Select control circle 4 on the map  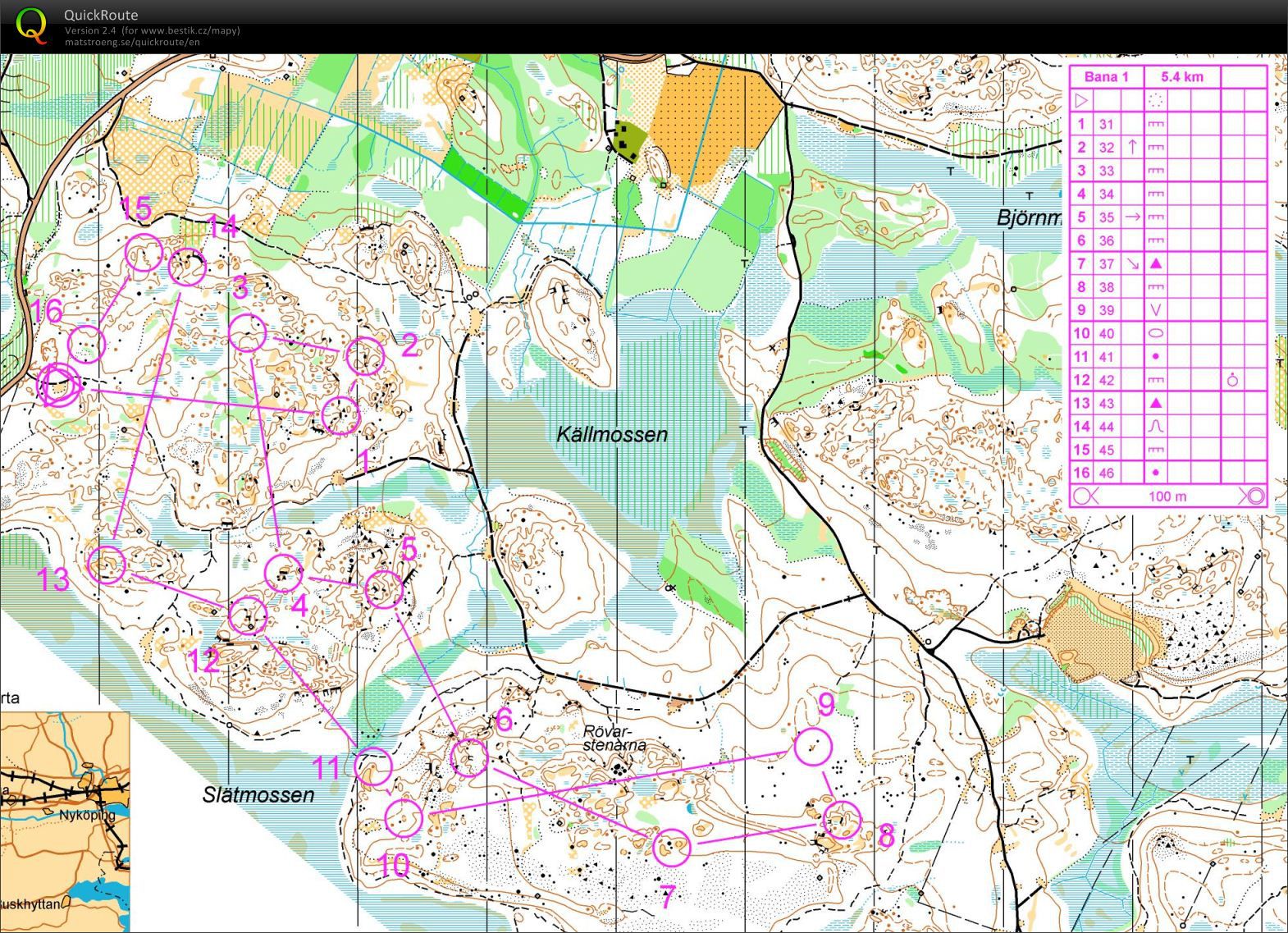pyautogui.click(x=284, y=573)
